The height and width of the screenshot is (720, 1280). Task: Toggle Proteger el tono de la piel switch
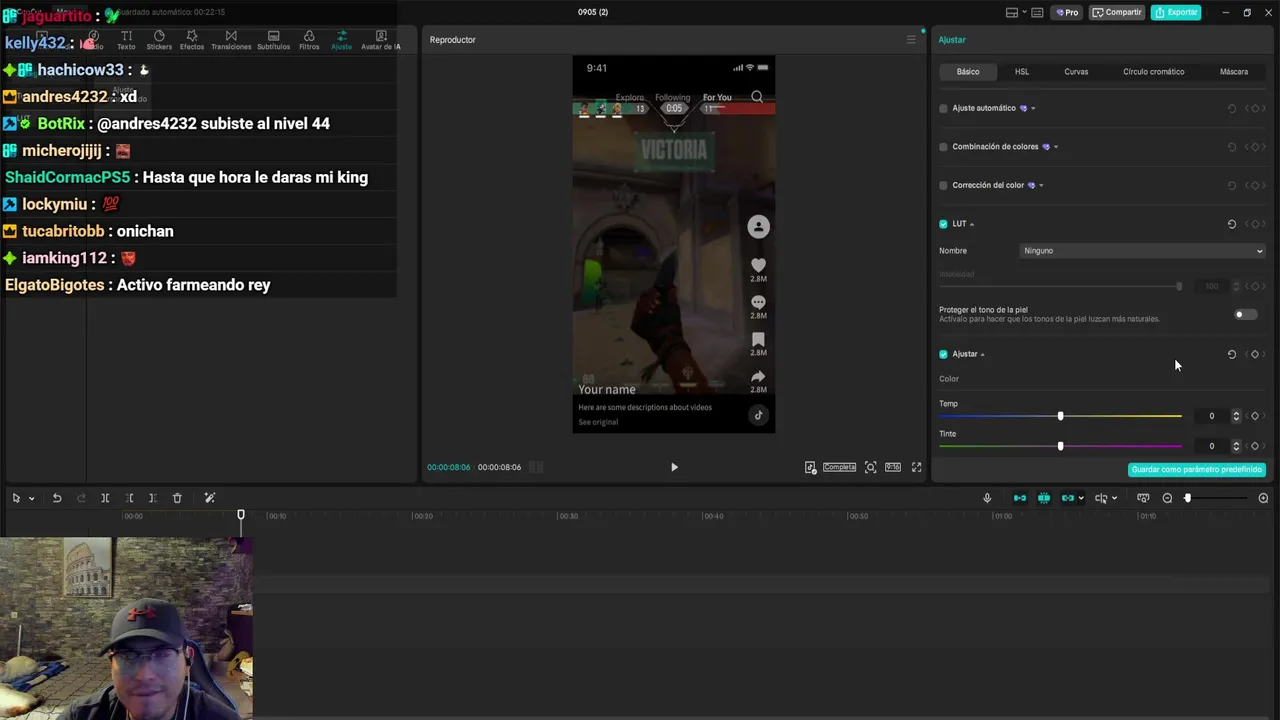point(1245,314)
